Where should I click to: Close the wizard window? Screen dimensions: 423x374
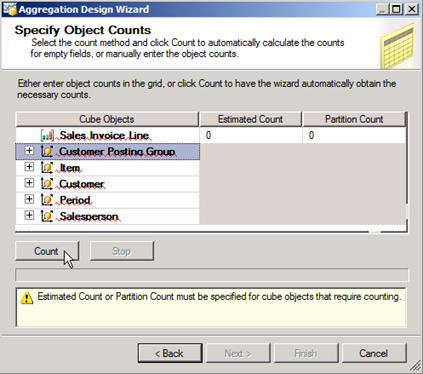[x=412, y=9]
